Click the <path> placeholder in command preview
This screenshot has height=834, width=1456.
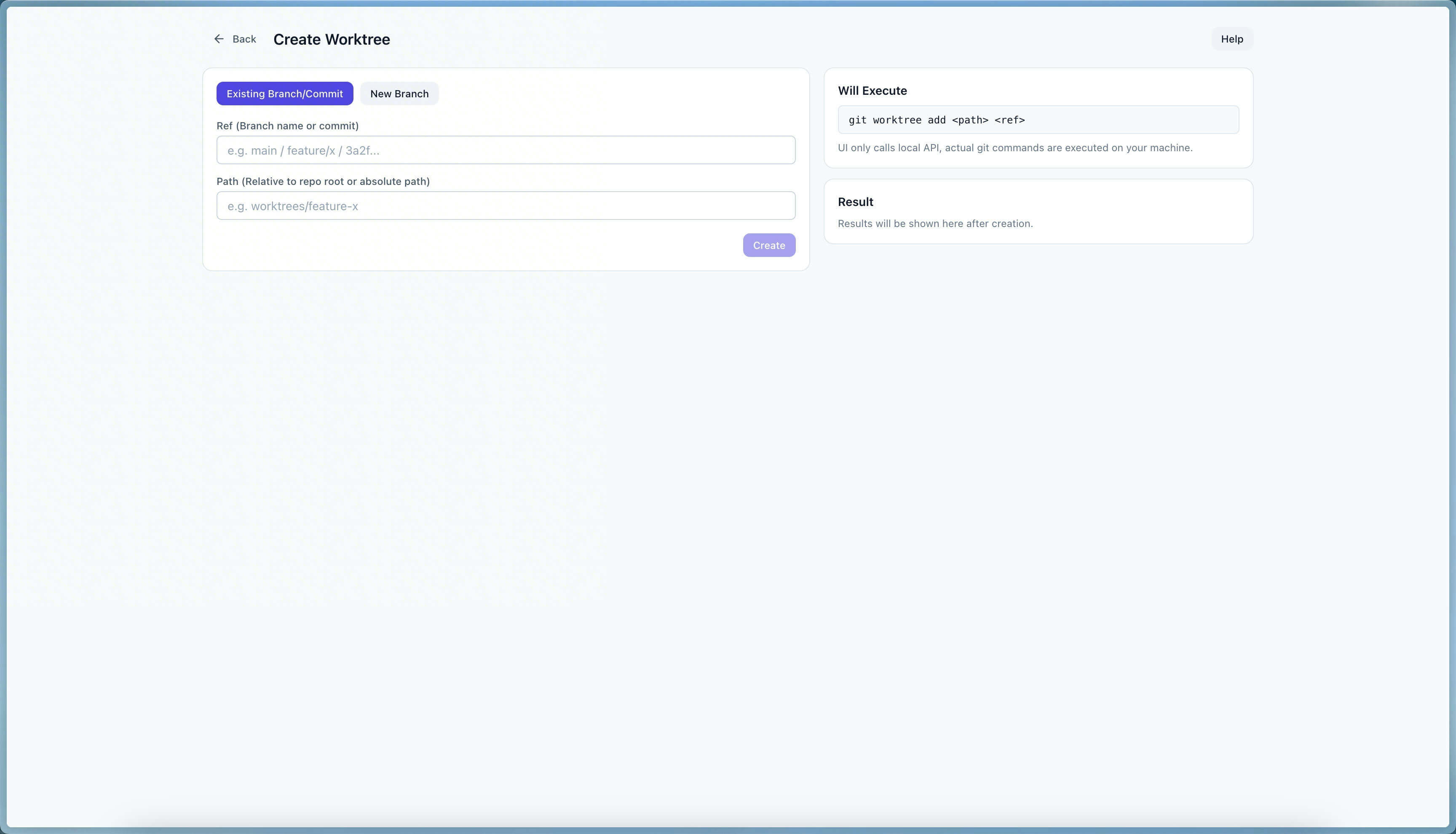coord(970,120)
